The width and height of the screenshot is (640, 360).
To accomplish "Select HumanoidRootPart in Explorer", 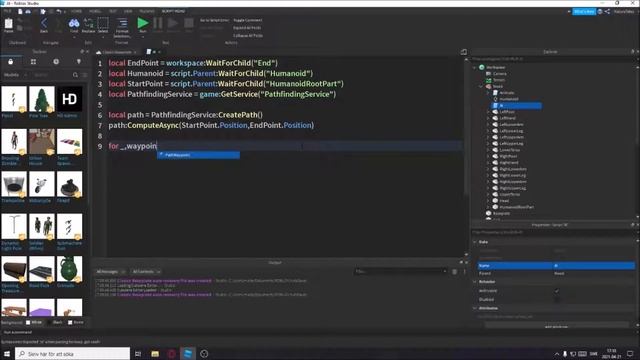I will tap(516, 207).
